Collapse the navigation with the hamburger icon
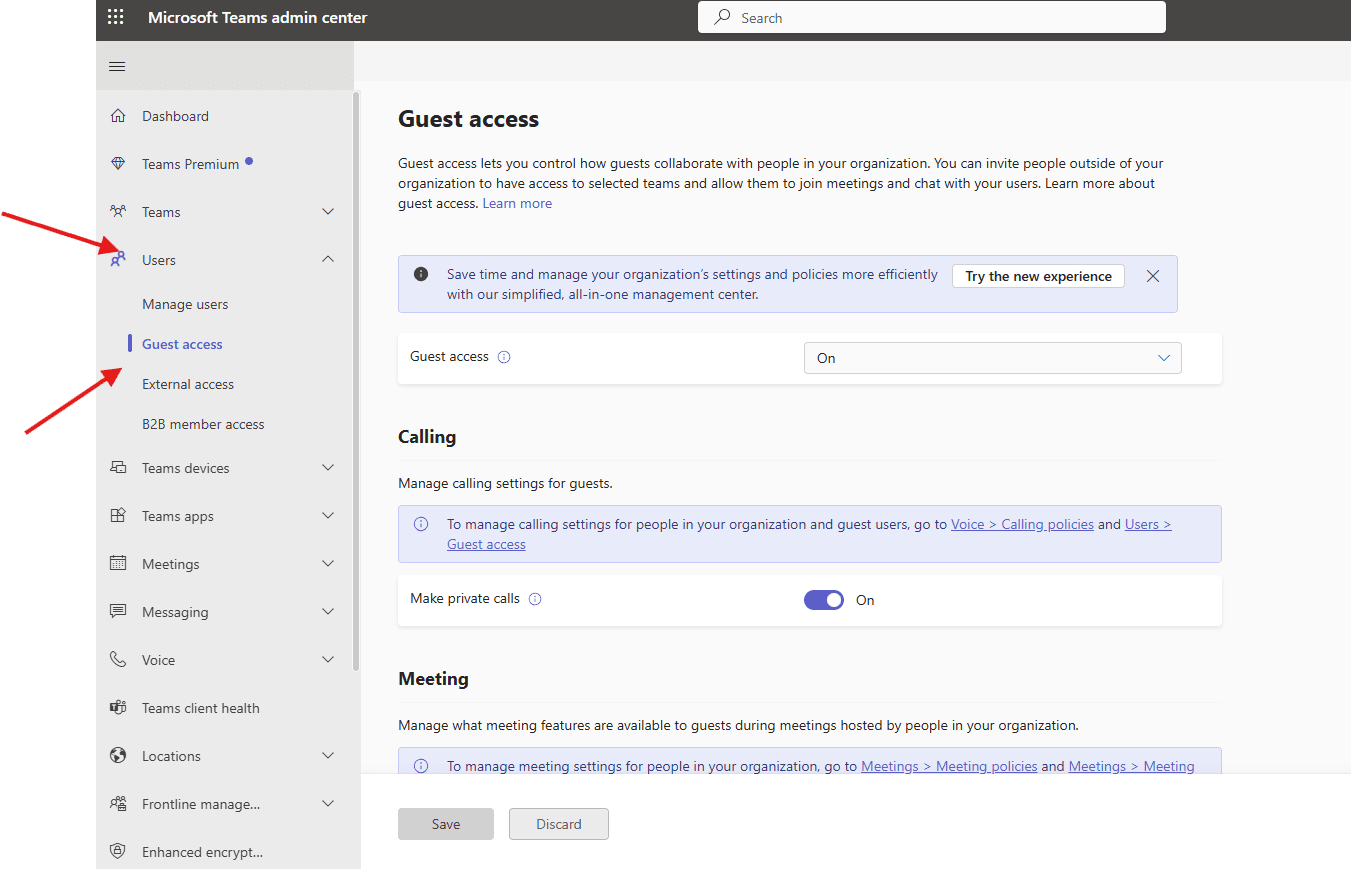 pos(116,65)
